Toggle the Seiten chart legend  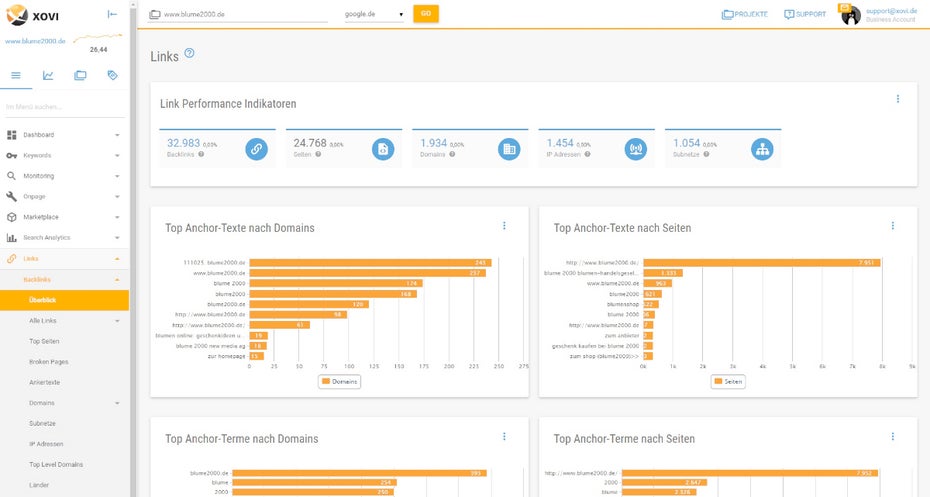tap(728, 381)
